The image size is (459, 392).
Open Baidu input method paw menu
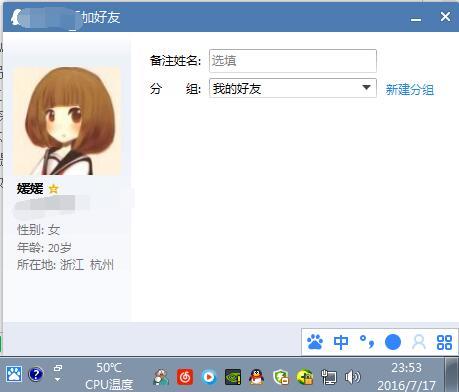[x=315, y=342]
